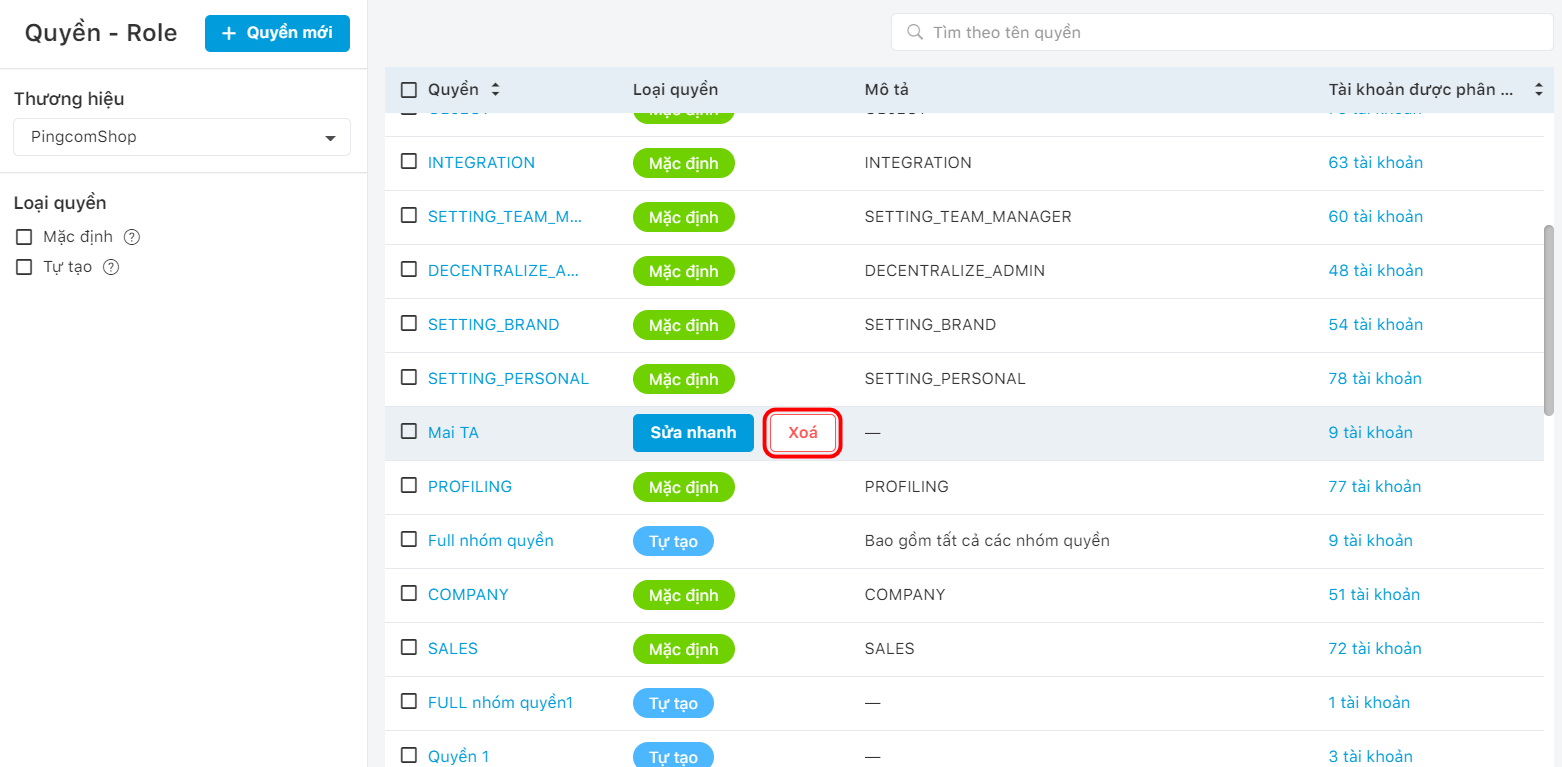Open the PingcomShop brand dropdown
The image size is (1562, 767).
pos(182,137)
